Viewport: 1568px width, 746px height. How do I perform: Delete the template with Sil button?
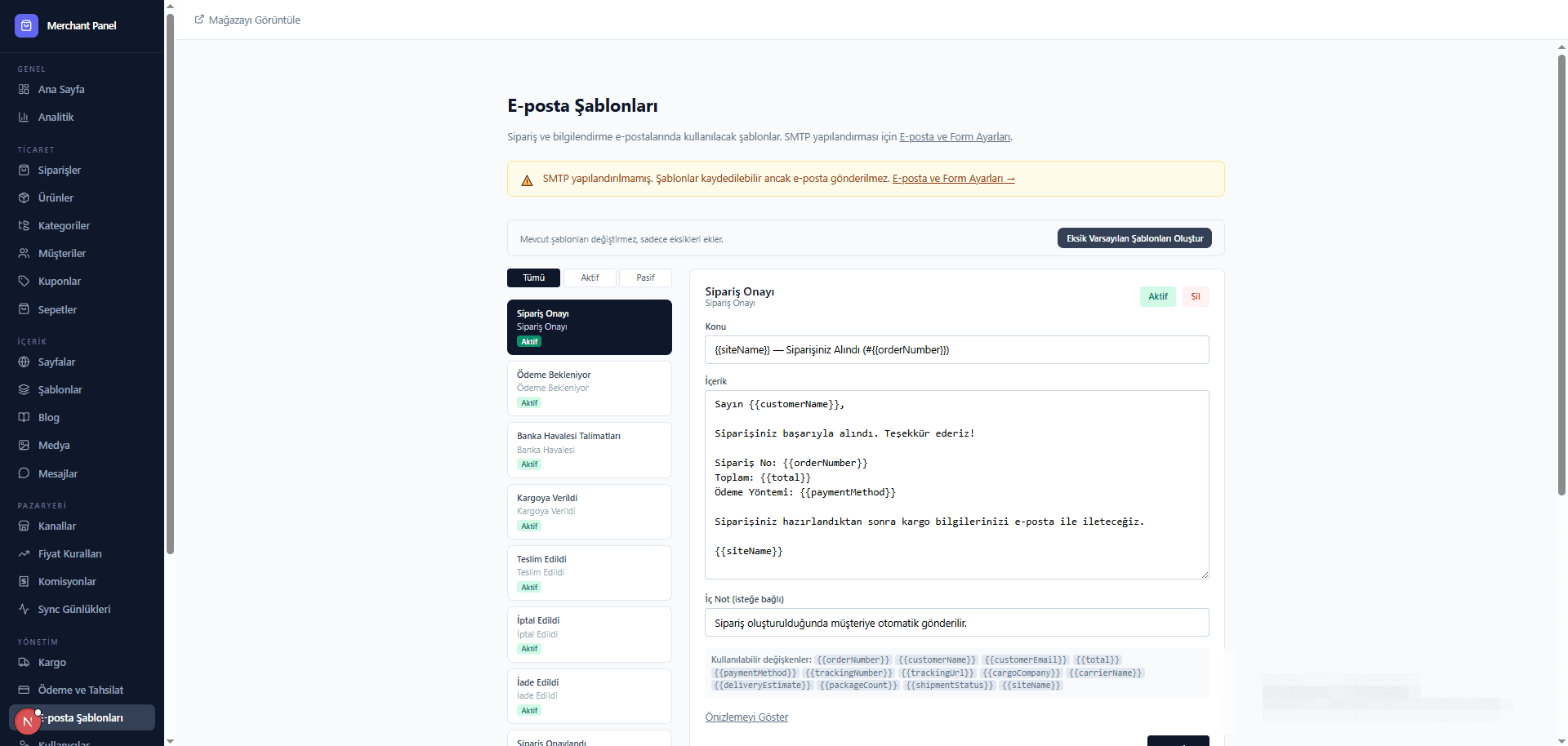1195,296
